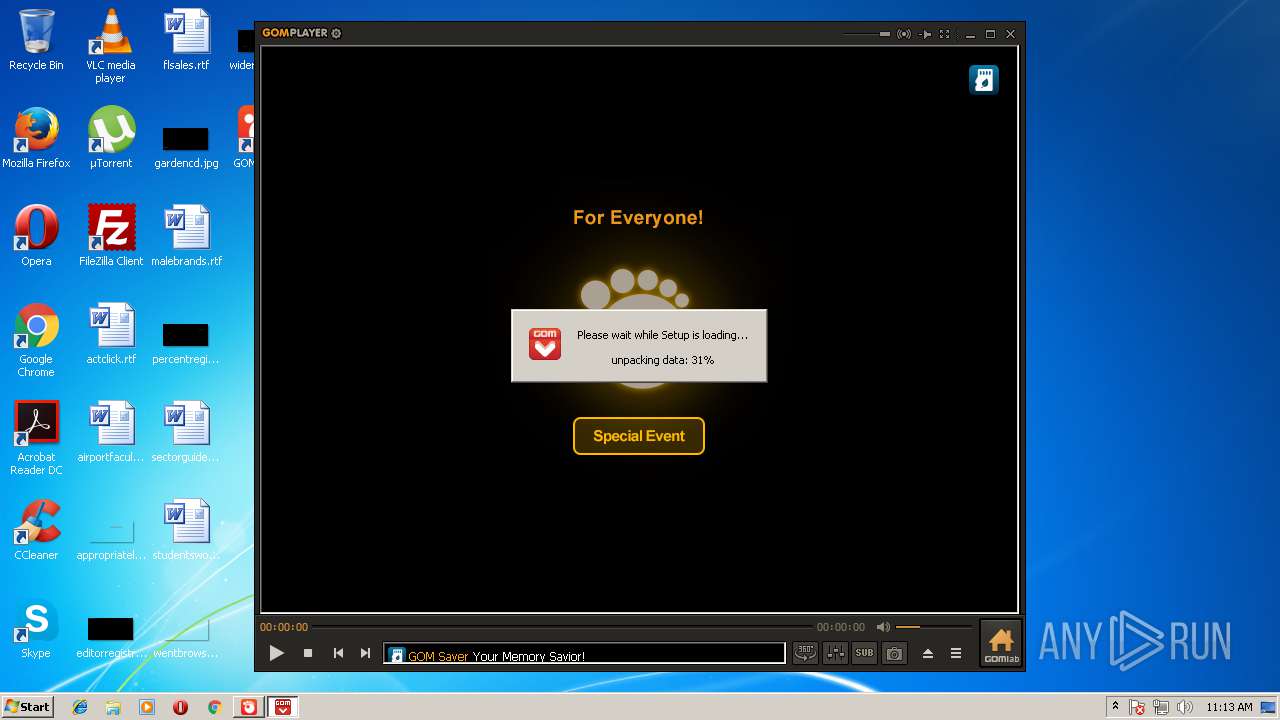Open Google Chrome desktop shortcut
The width and height of the screenshot is (1280, 720).
pos(36,340)
